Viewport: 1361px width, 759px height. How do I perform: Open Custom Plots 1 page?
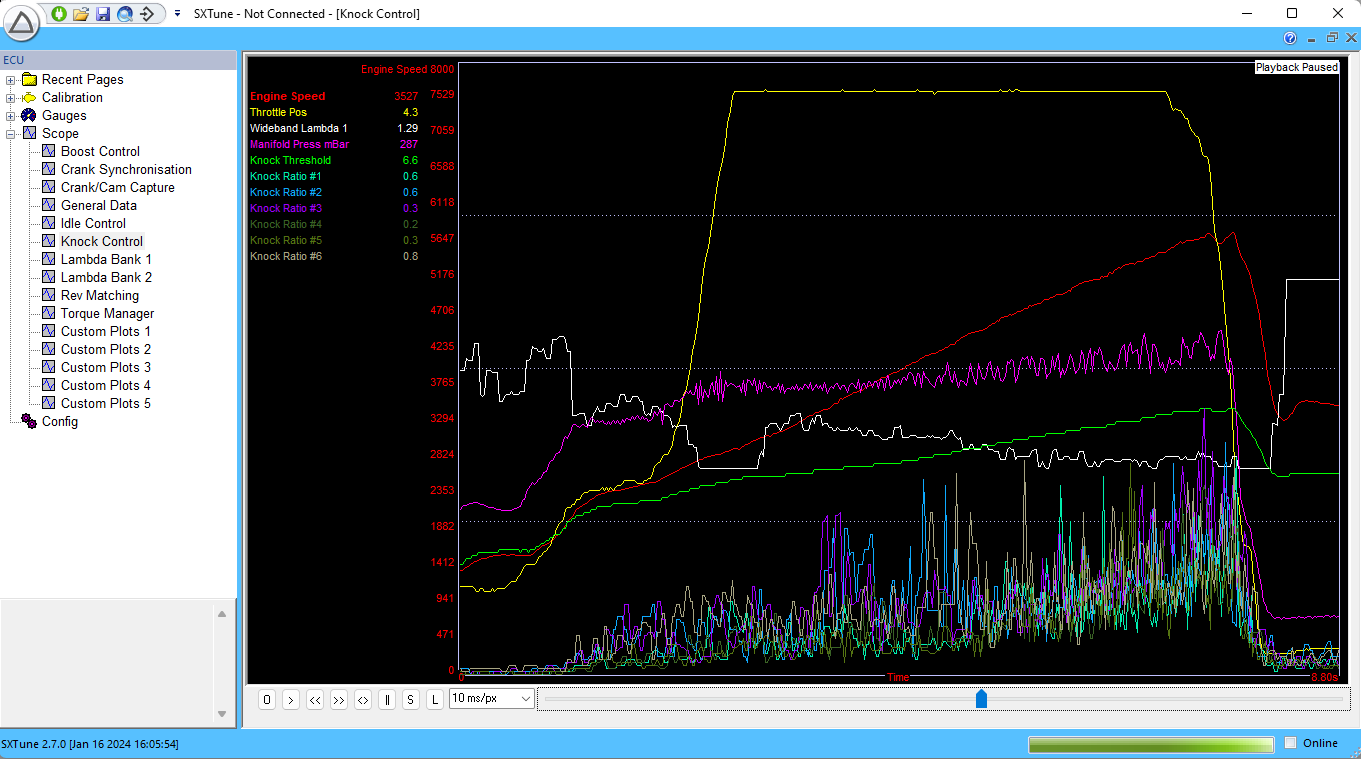(x=106, y=332)
